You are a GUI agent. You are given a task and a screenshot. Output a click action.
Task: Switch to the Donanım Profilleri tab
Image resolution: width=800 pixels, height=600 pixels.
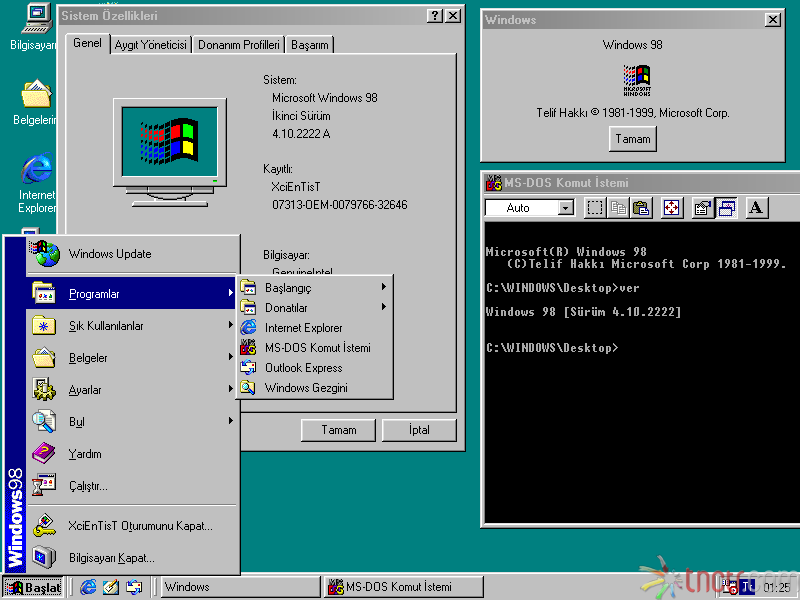coord(238,45)
